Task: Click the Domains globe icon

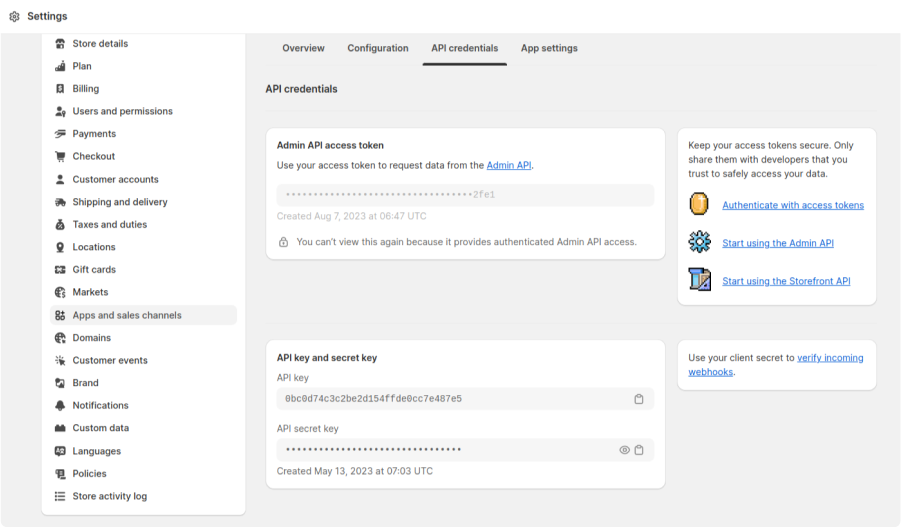Action: (x=60, y=338)
